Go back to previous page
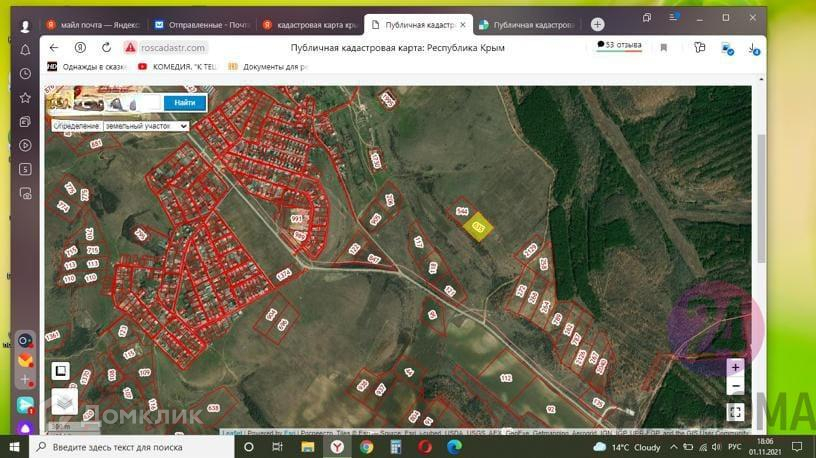Screen dimensions: 816x458 click(54, 48)
